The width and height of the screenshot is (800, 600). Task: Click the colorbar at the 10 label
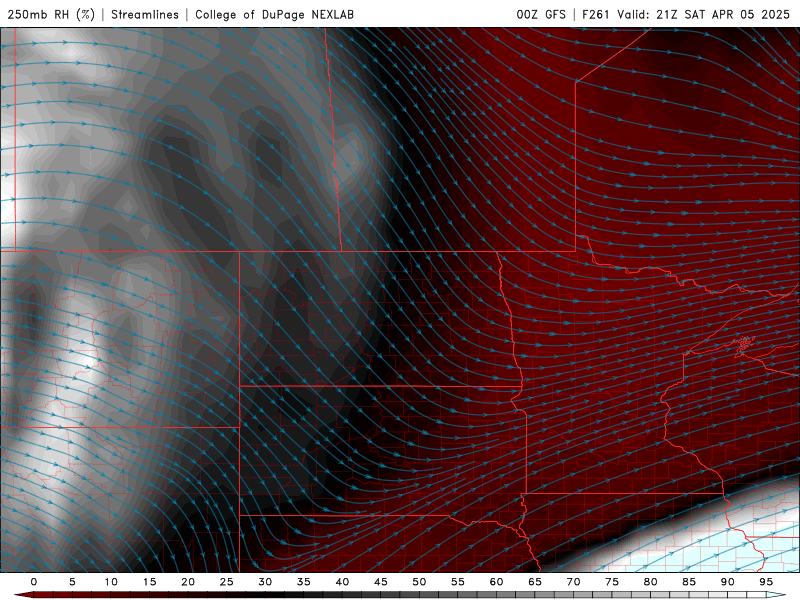111,582
